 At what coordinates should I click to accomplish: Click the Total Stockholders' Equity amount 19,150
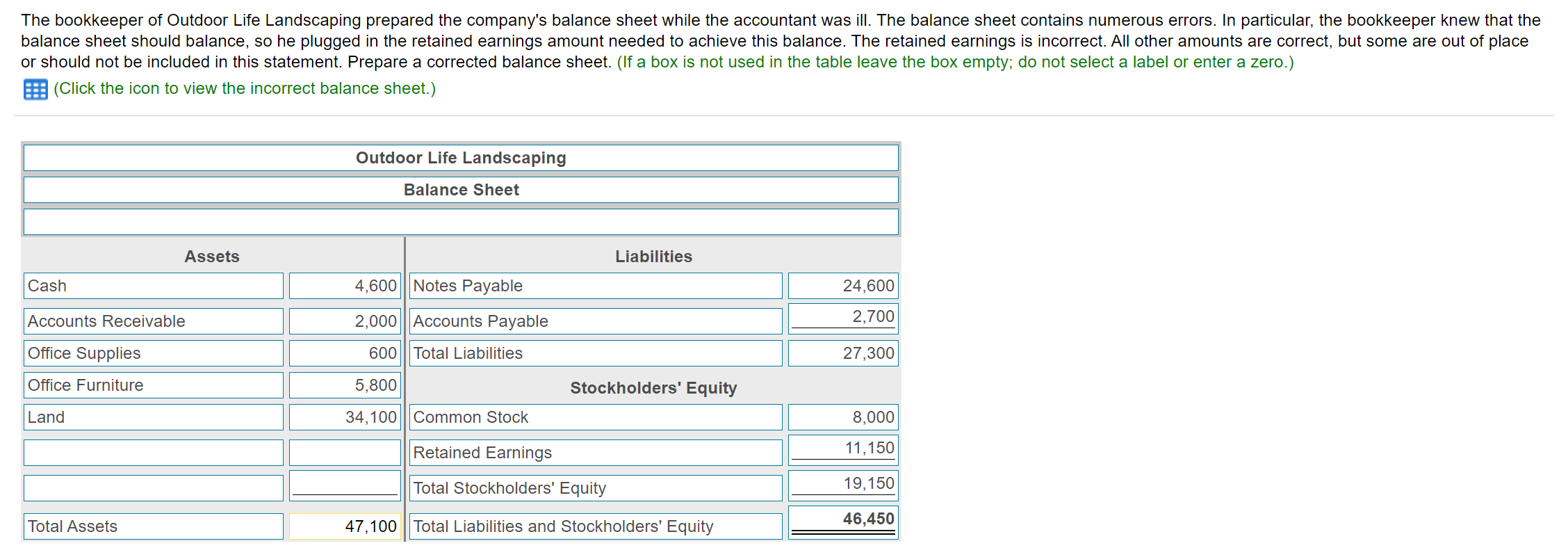click(x=842, y=484)
